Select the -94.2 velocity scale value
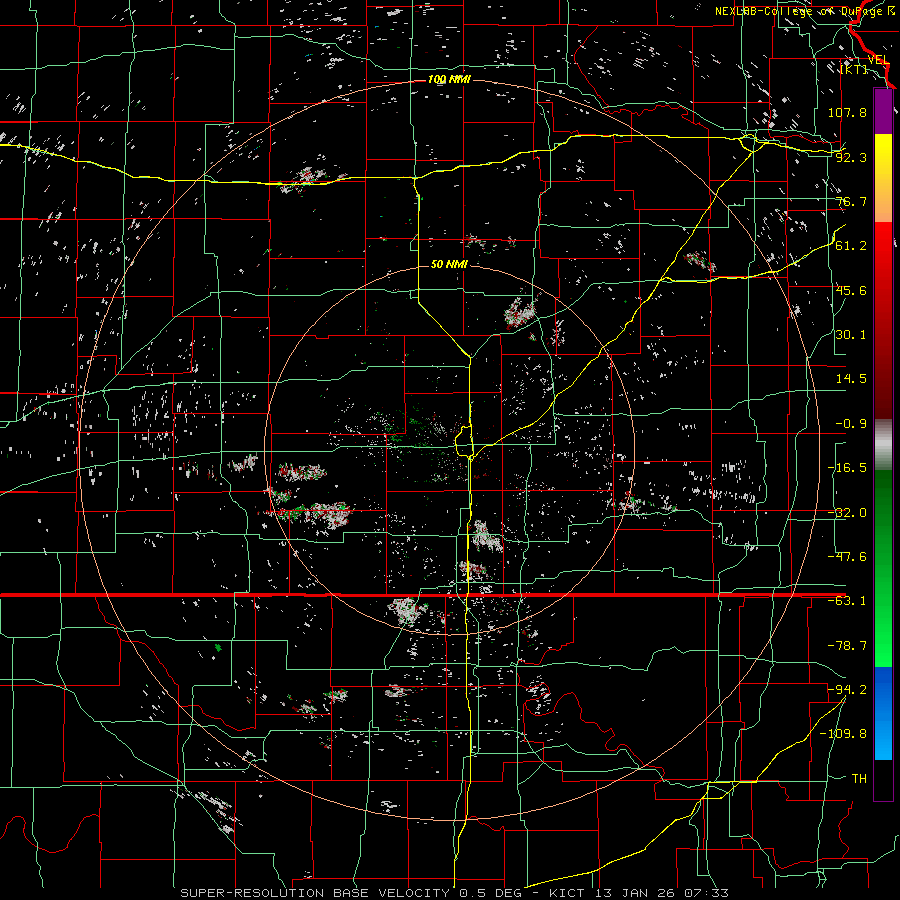900x900 pixels. tap(847, 690)
